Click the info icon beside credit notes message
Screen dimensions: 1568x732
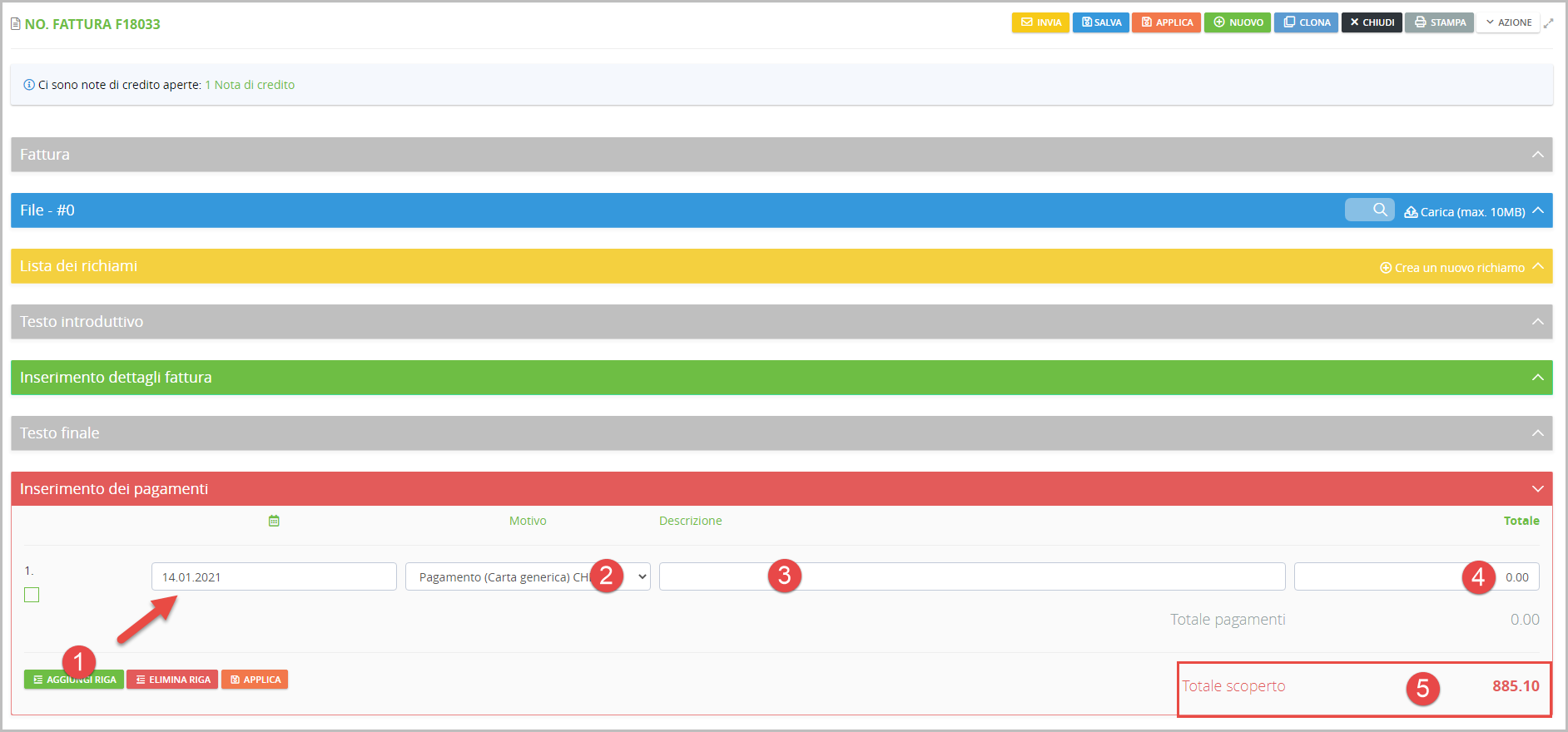click(x=29, y=85)
